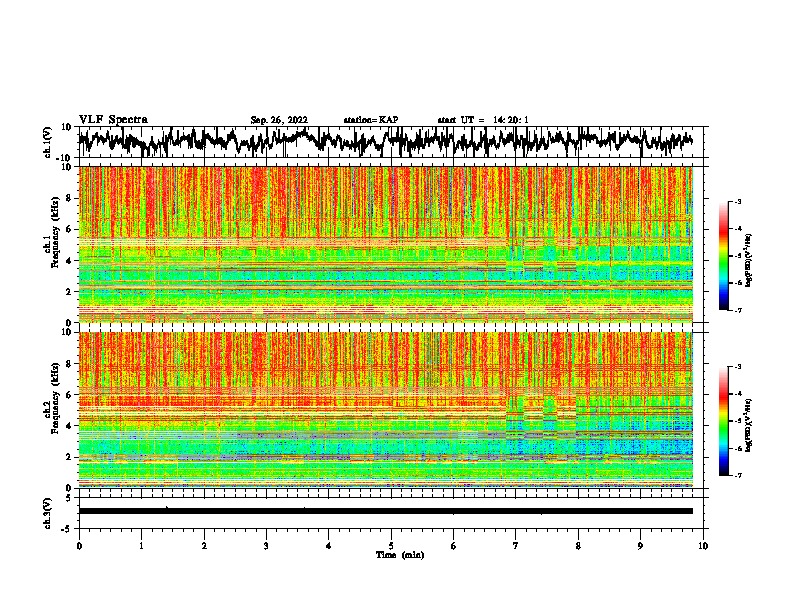Click inside the ch.2 frequency spectrogram
792x612 pixels.
click(386, 410)
